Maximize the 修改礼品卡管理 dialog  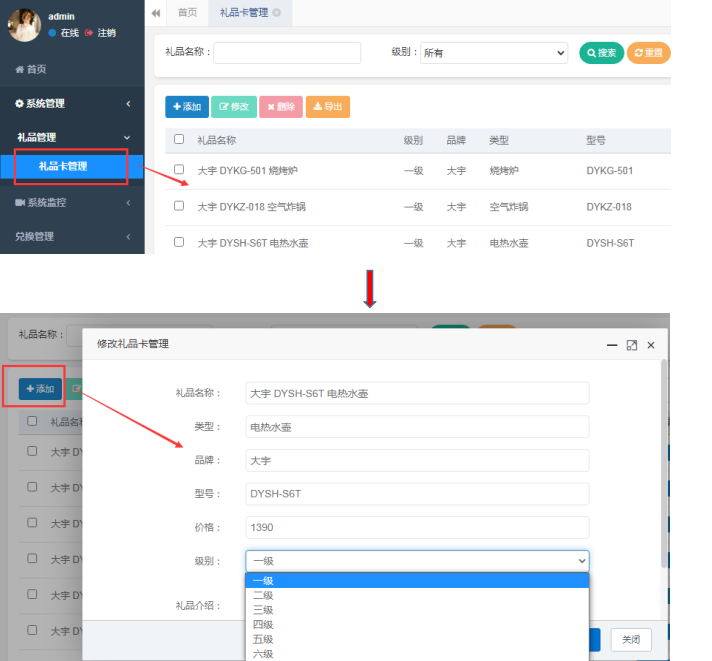[x=632, y=345]
